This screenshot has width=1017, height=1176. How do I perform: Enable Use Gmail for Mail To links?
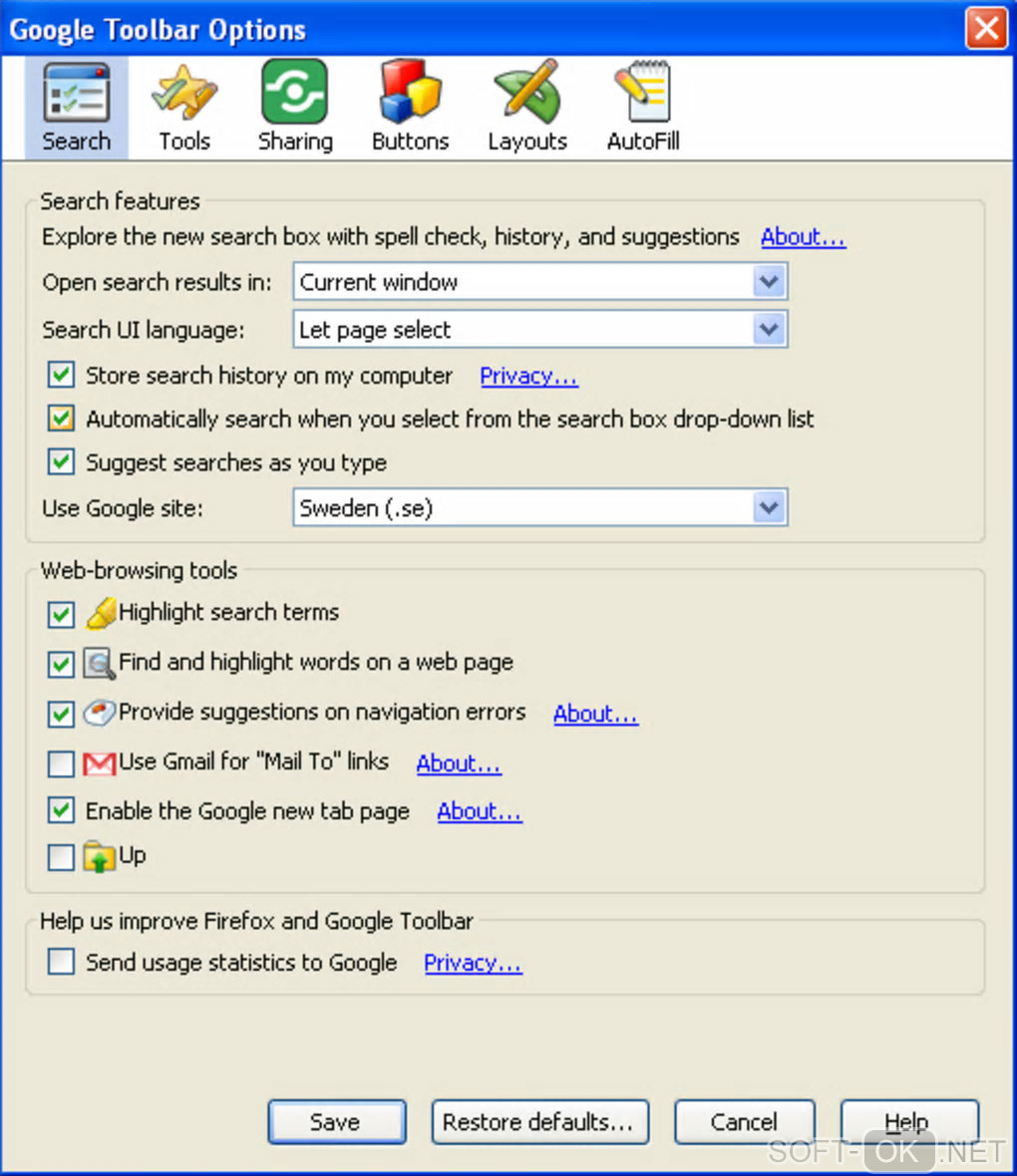coord(61,763)
